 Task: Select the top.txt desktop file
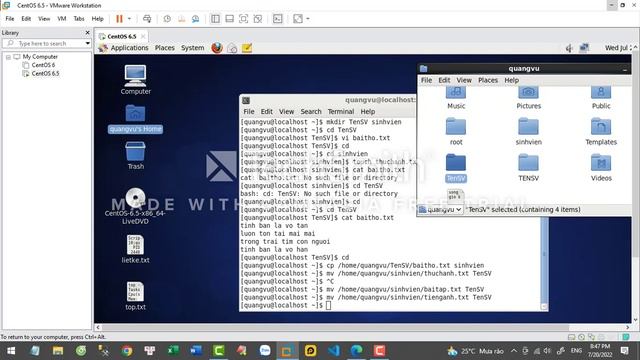click(136, 296)
